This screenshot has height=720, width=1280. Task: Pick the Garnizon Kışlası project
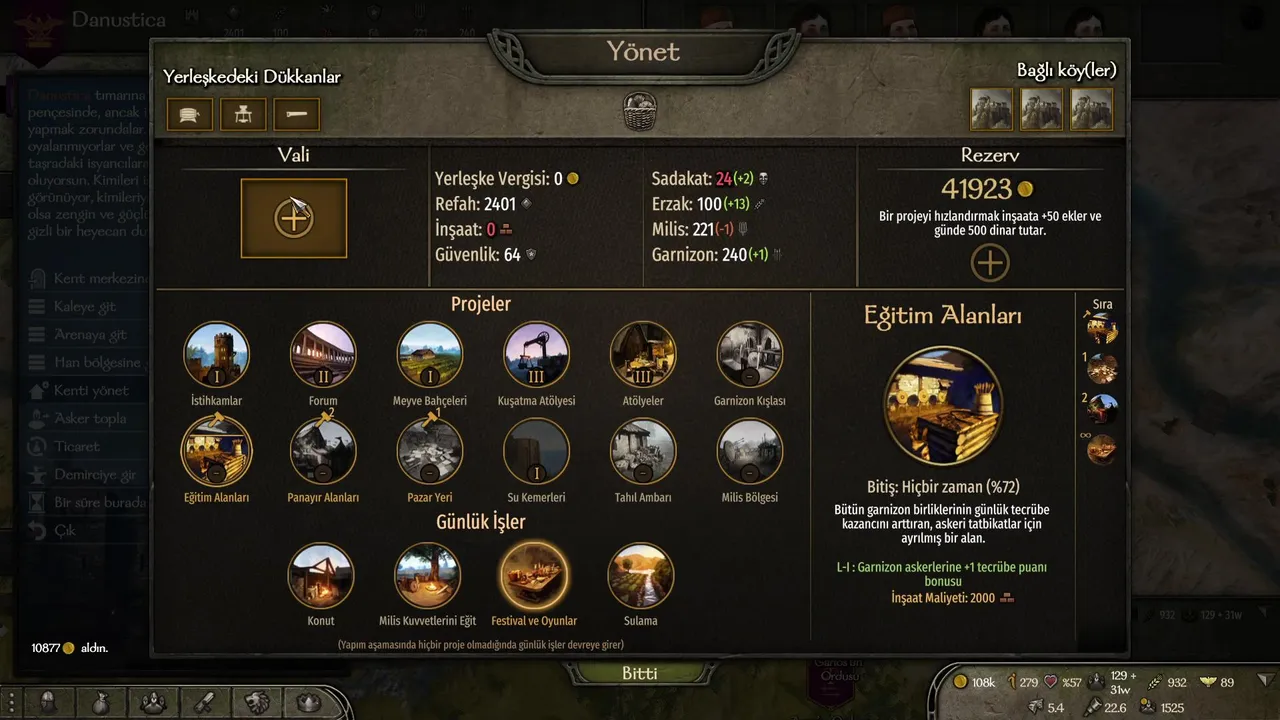point(750,355)
